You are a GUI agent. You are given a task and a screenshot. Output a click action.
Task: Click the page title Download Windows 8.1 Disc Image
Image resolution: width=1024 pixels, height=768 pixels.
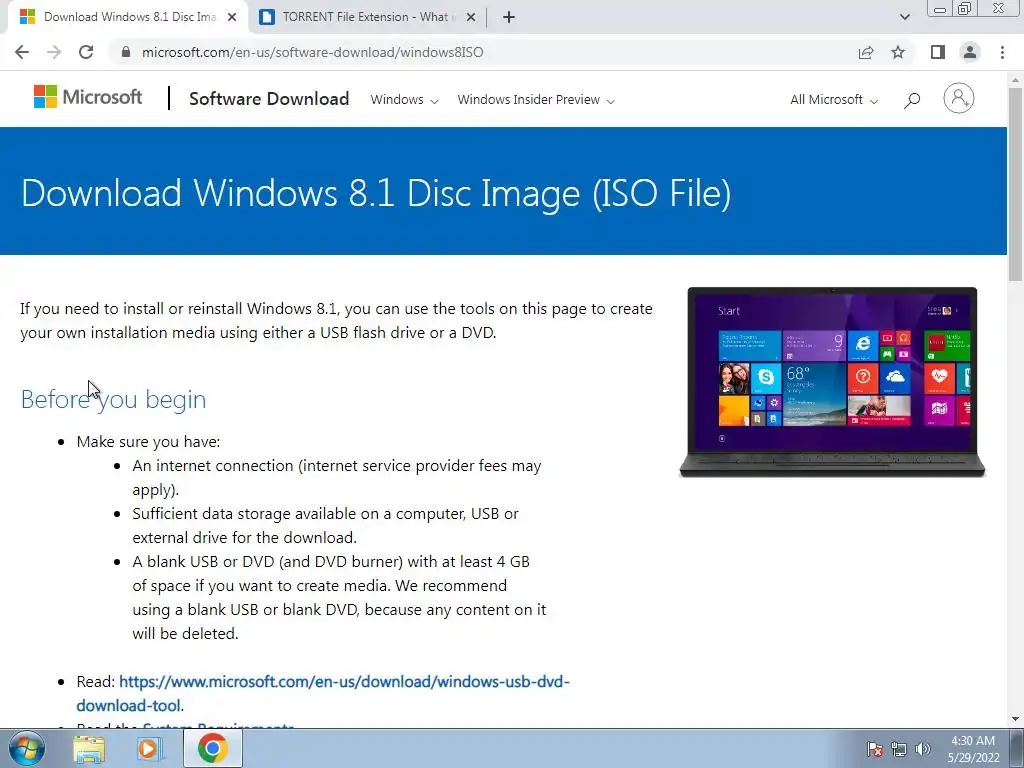click(376, 193)
